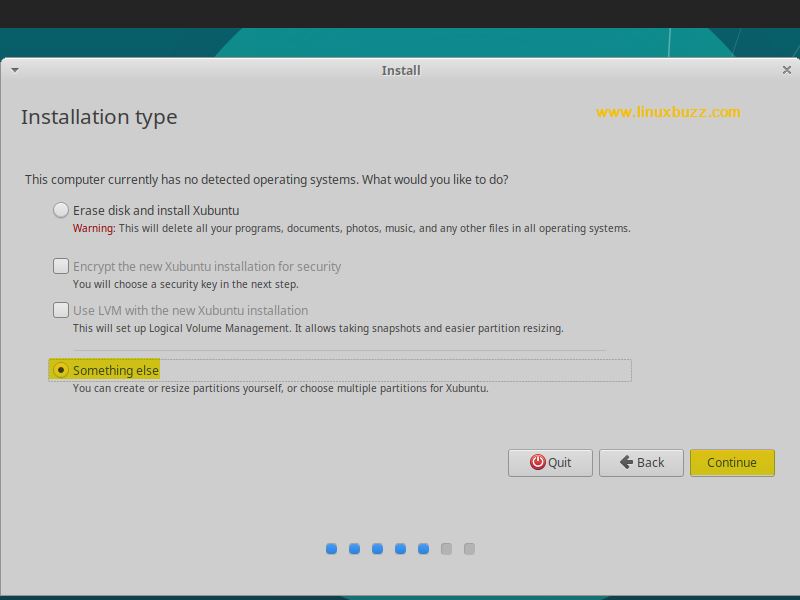The width and height of the screenshot is (800, 600).
Task: Click the red power icon on Quit
Action: (x=537, y=462)
